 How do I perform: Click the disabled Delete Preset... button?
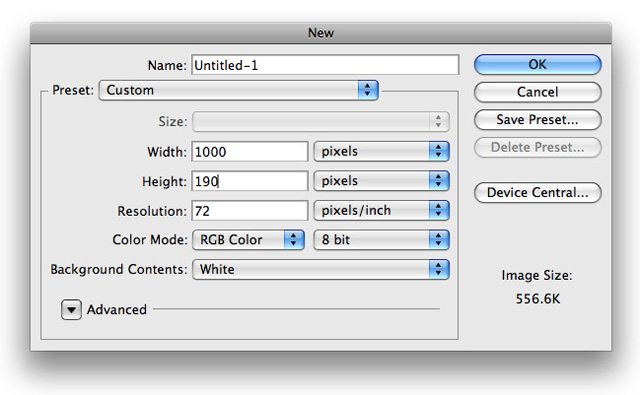coord(538,147)
